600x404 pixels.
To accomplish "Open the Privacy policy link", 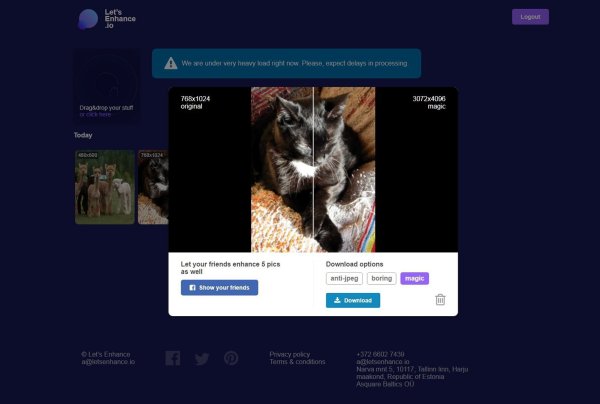I will [289, 354].
